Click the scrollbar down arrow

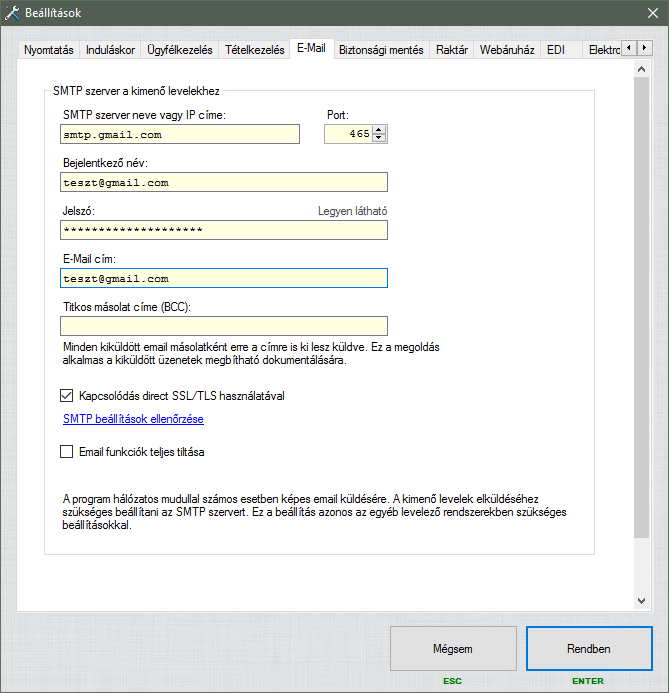642,601
